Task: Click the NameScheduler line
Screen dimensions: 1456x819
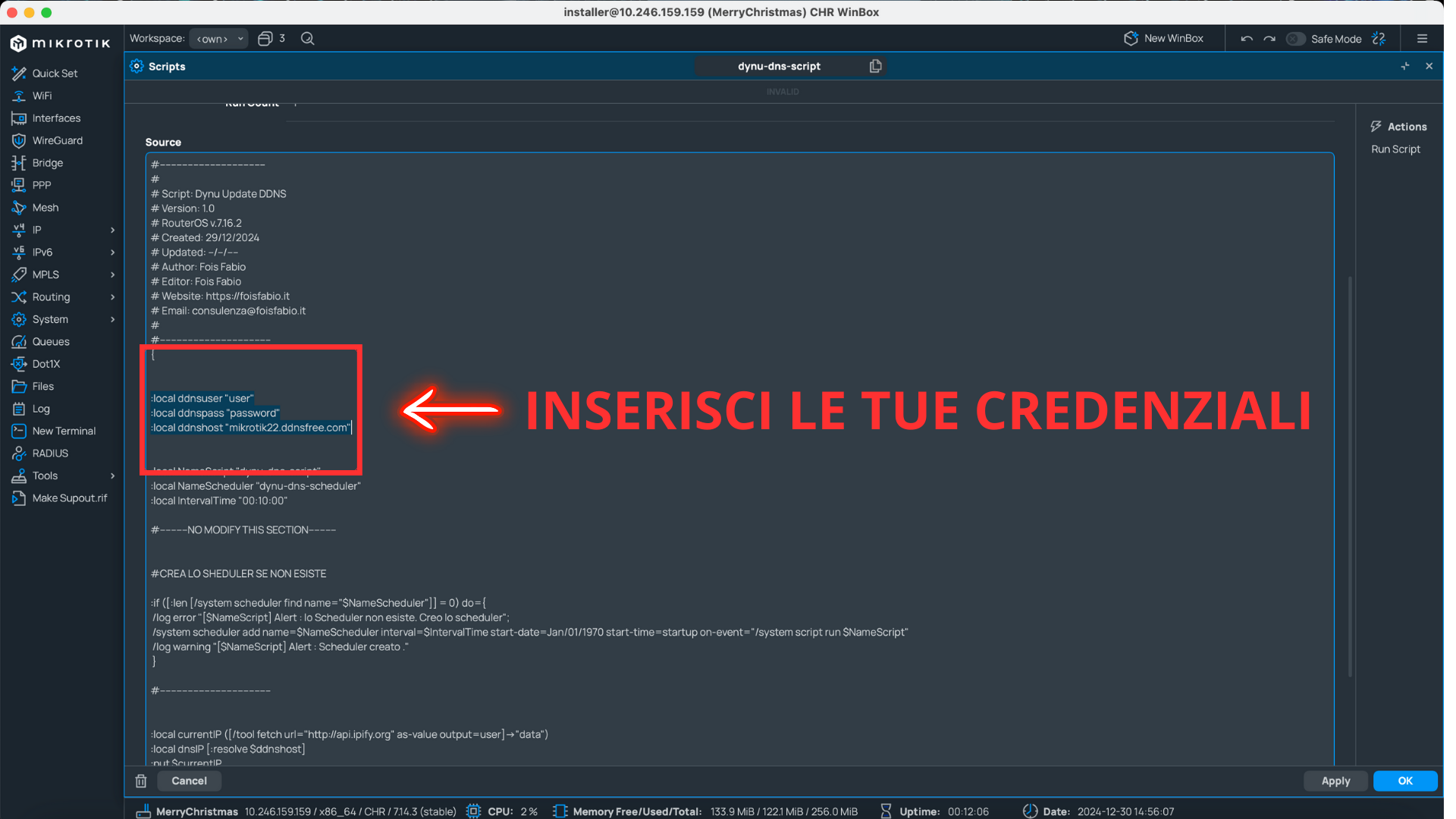Action: coord(256,487)
